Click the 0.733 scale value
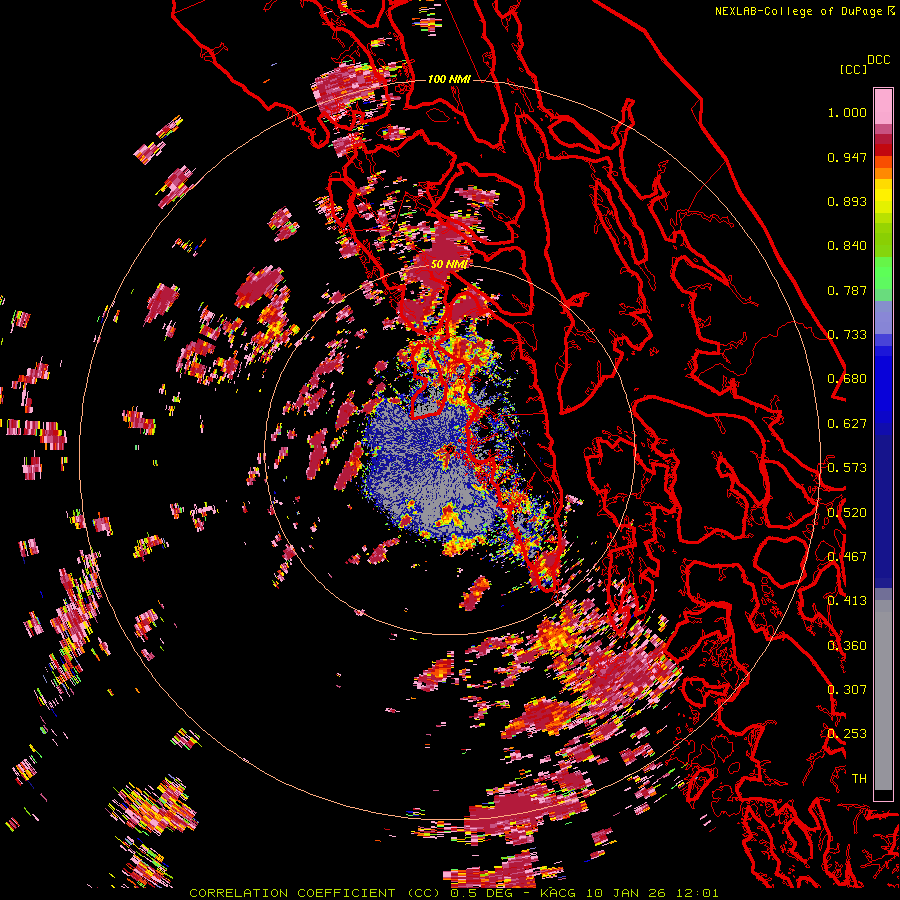 point(847,335)
